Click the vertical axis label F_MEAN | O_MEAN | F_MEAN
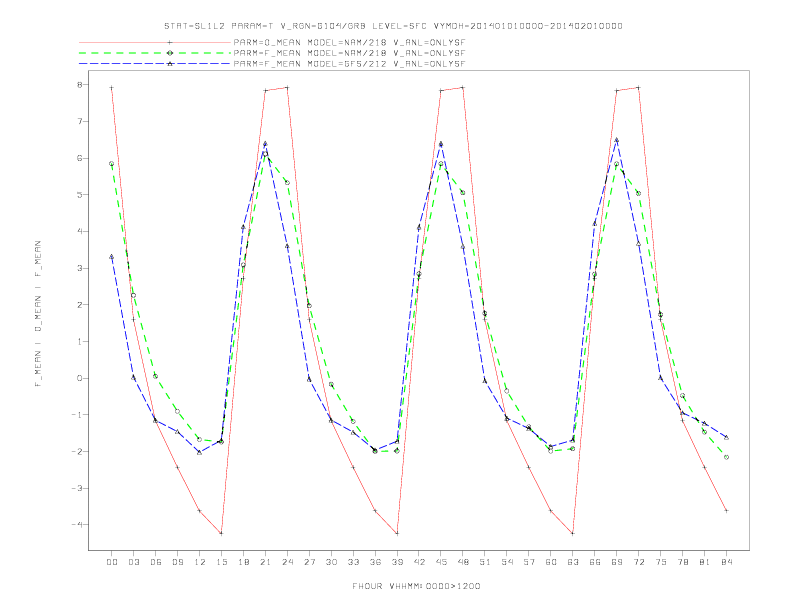The height and width of the screenshot is (612, 792). [38, 314]
